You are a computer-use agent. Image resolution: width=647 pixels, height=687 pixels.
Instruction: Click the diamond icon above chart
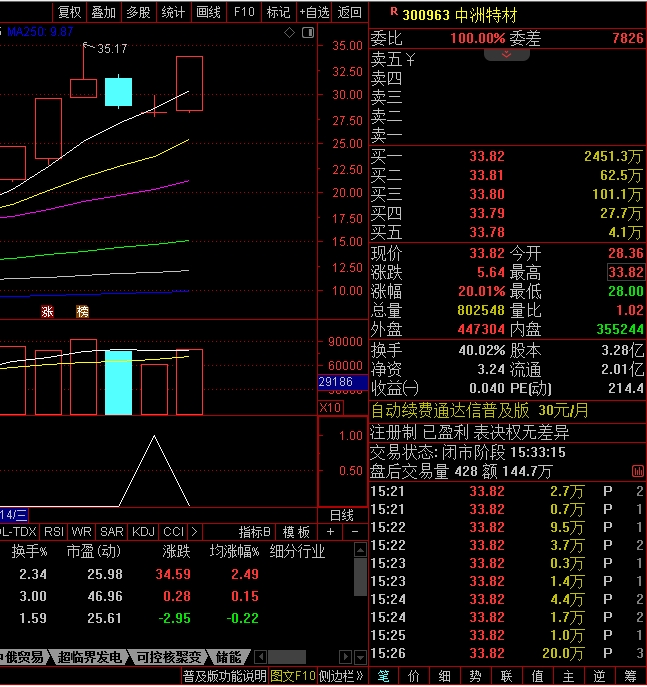290,32
